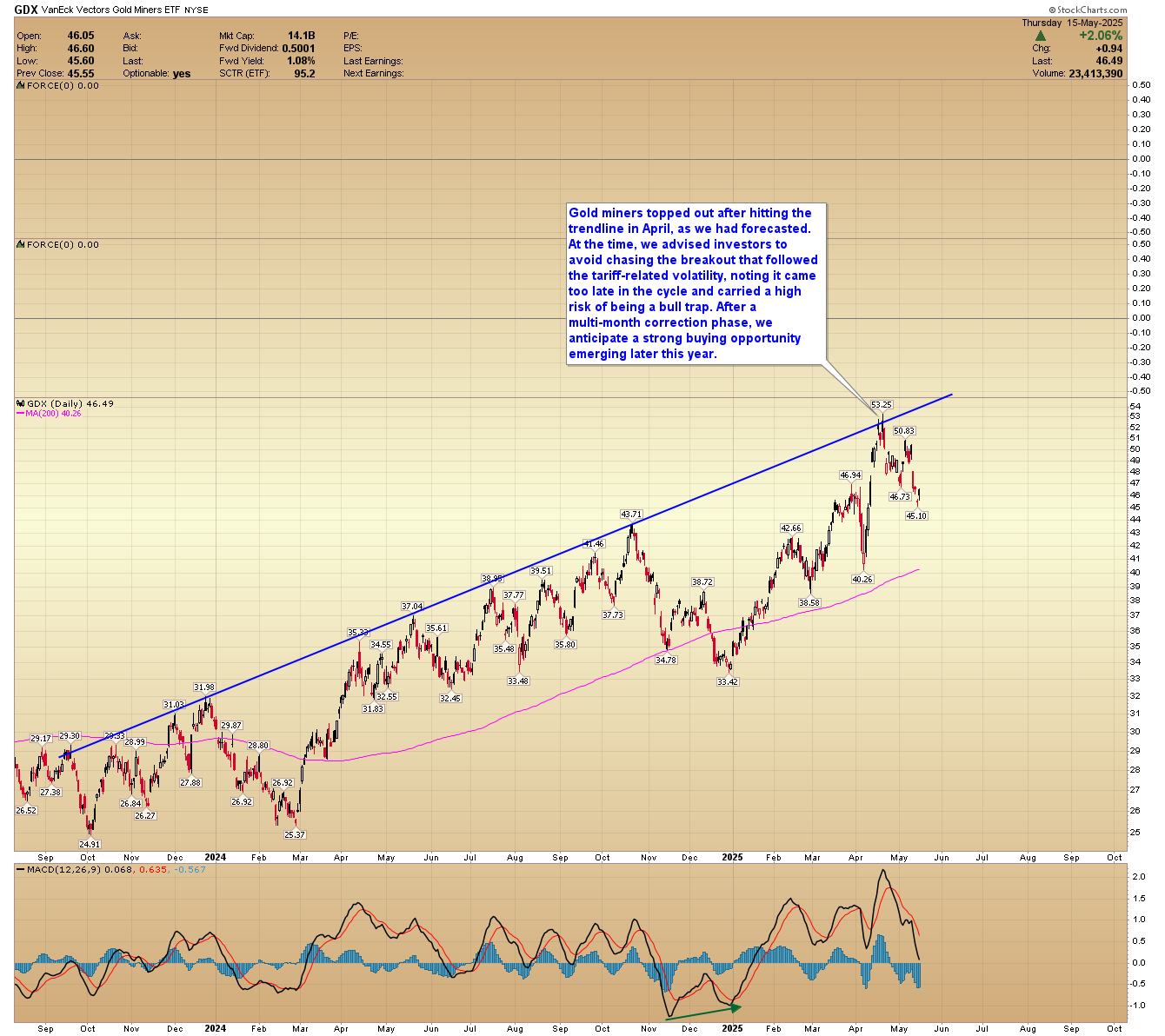Click the GDX (Daily) 46.49 legend text
This screenshot has height=1036, width=1165.
pos(70,403)
